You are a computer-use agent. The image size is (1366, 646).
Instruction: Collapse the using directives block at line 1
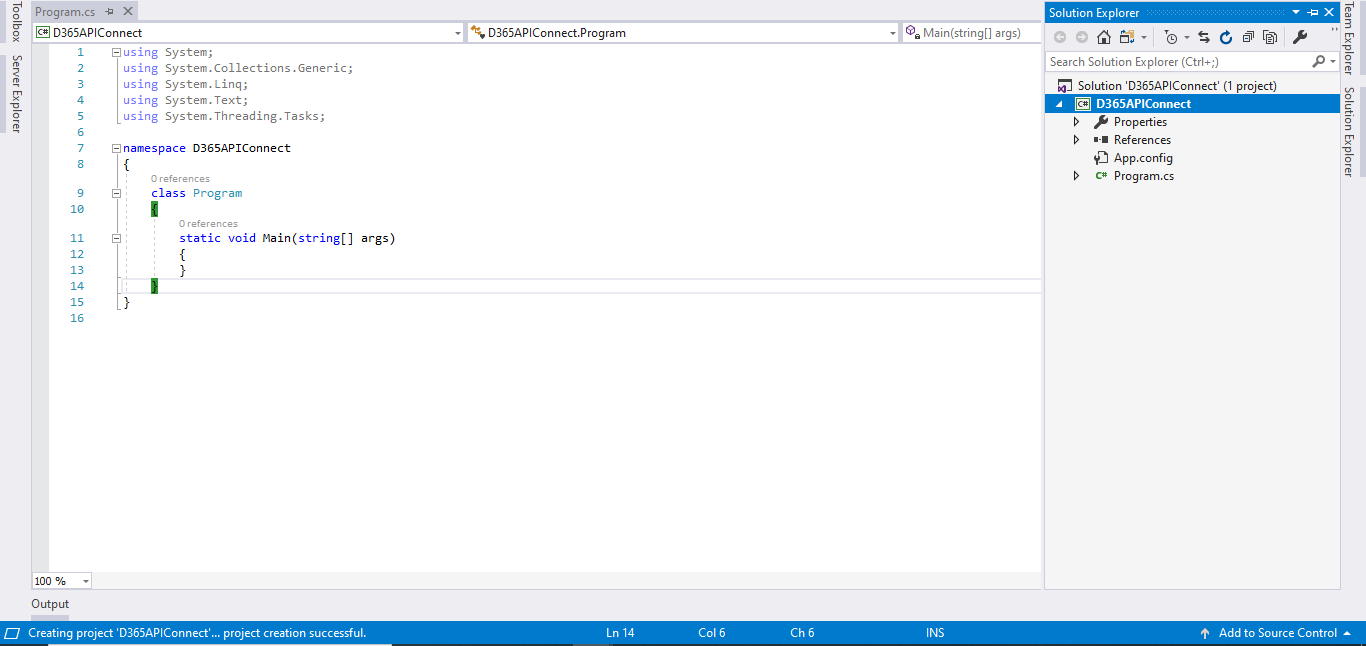click(117, 52)
